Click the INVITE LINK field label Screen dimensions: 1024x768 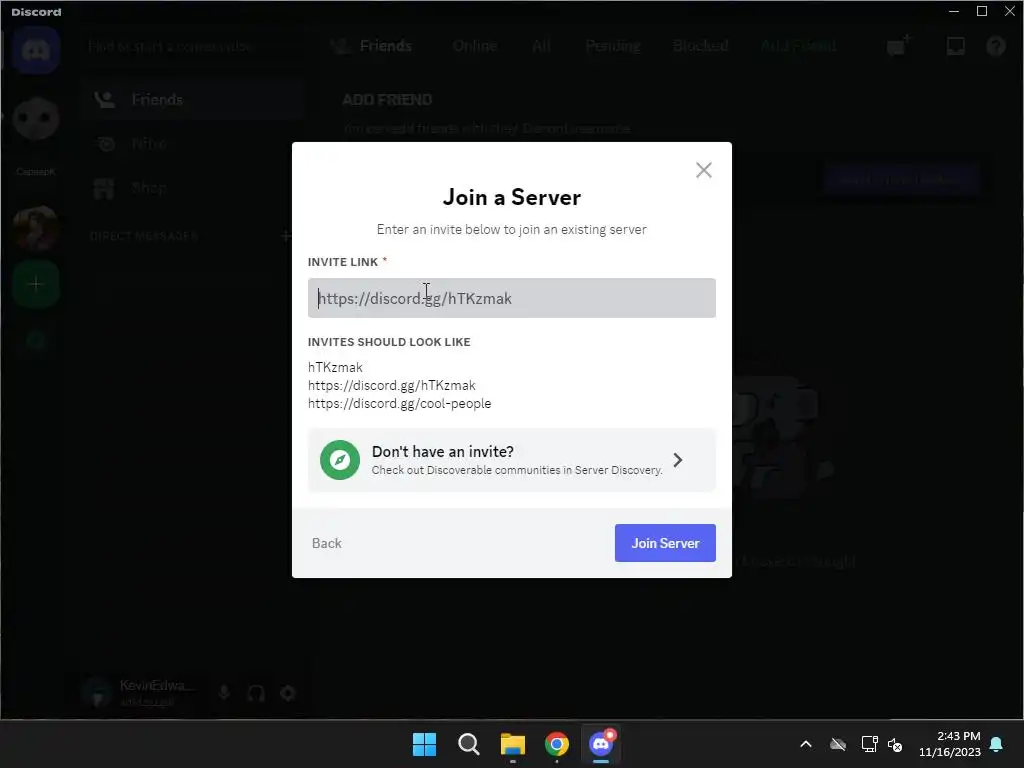pos(343,262)
